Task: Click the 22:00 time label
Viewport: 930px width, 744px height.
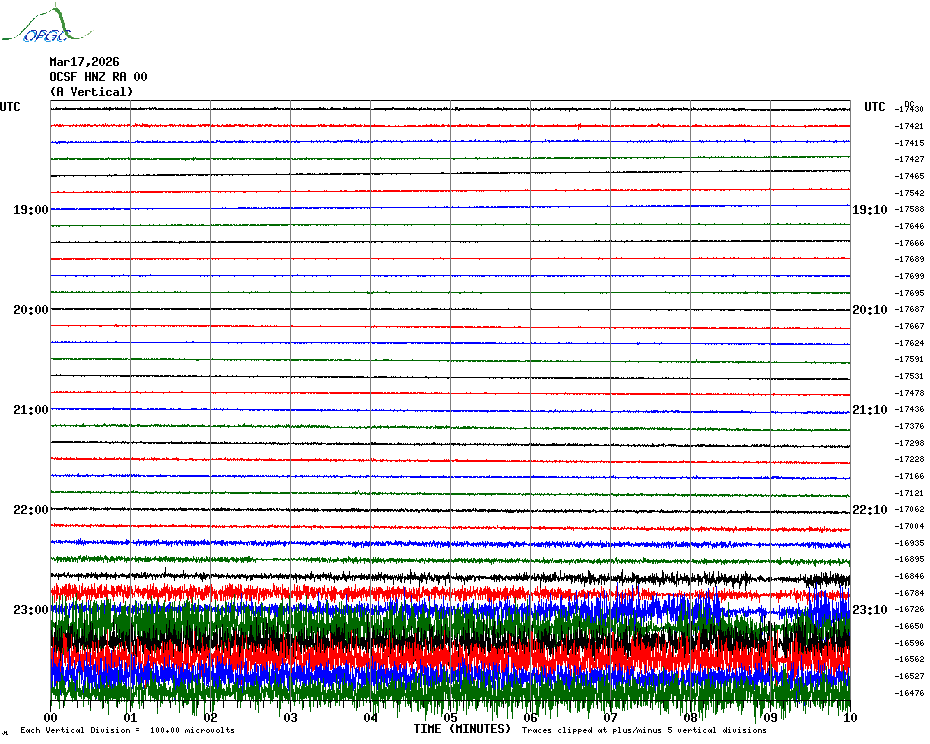Action: (x=31, y=510)
